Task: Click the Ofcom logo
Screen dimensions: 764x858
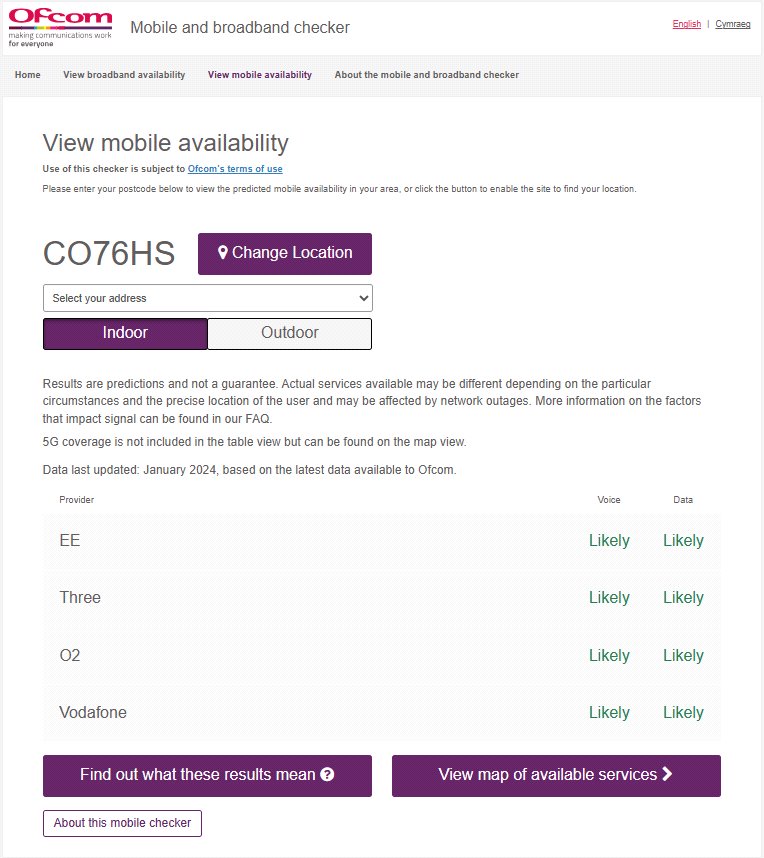Action: tap(59, 27)
